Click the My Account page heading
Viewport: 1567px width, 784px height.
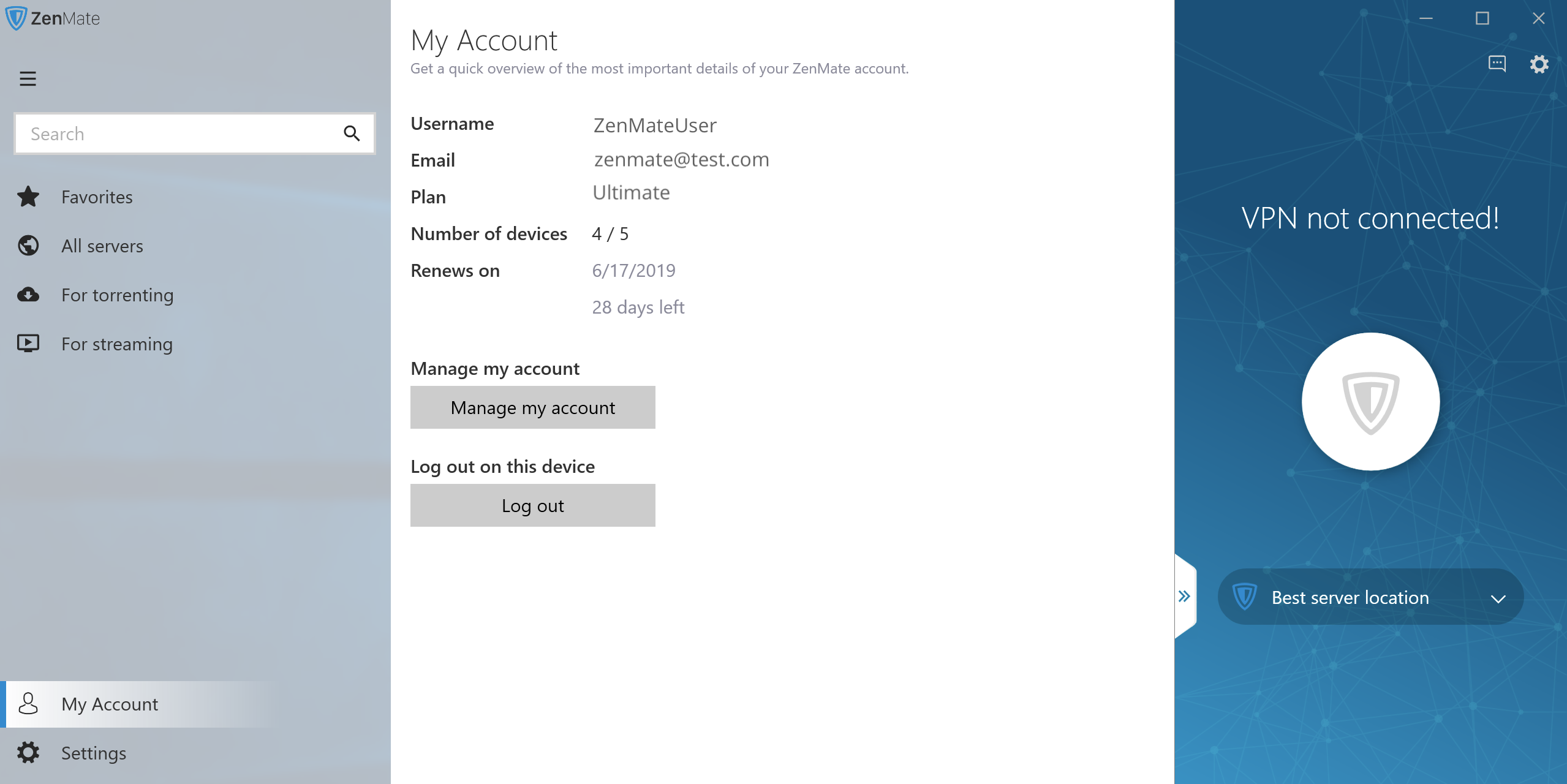[x=484, y=41]
